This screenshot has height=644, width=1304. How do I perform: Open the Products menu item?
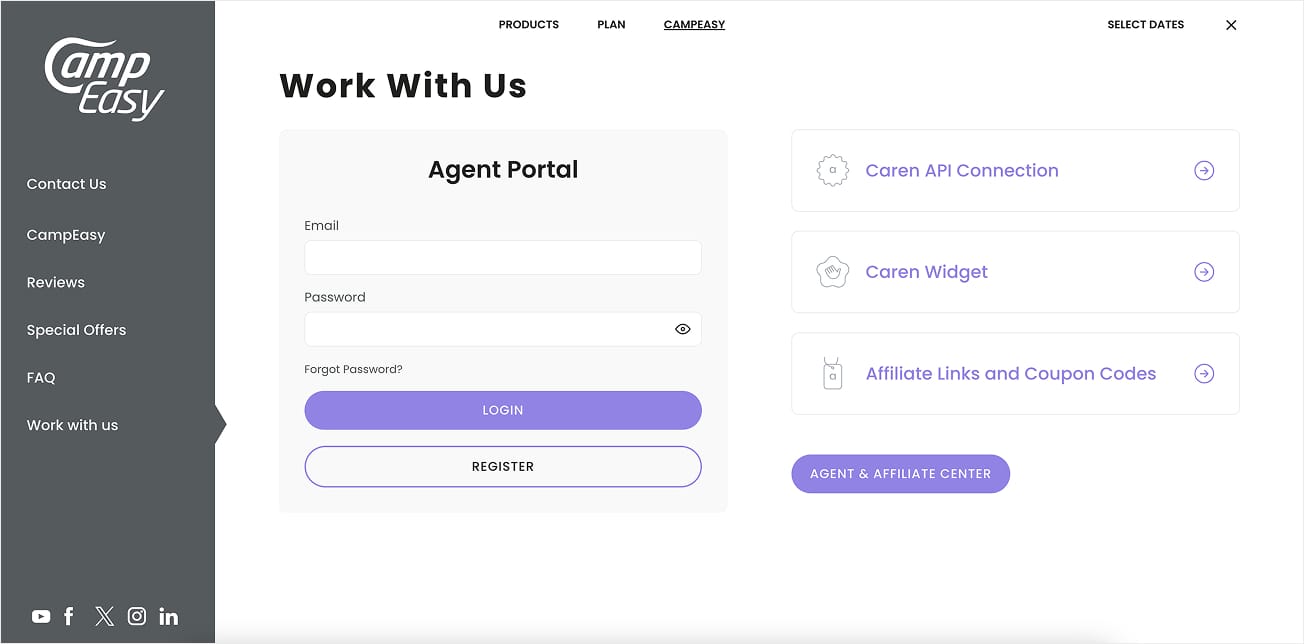(x=529, y=25)
